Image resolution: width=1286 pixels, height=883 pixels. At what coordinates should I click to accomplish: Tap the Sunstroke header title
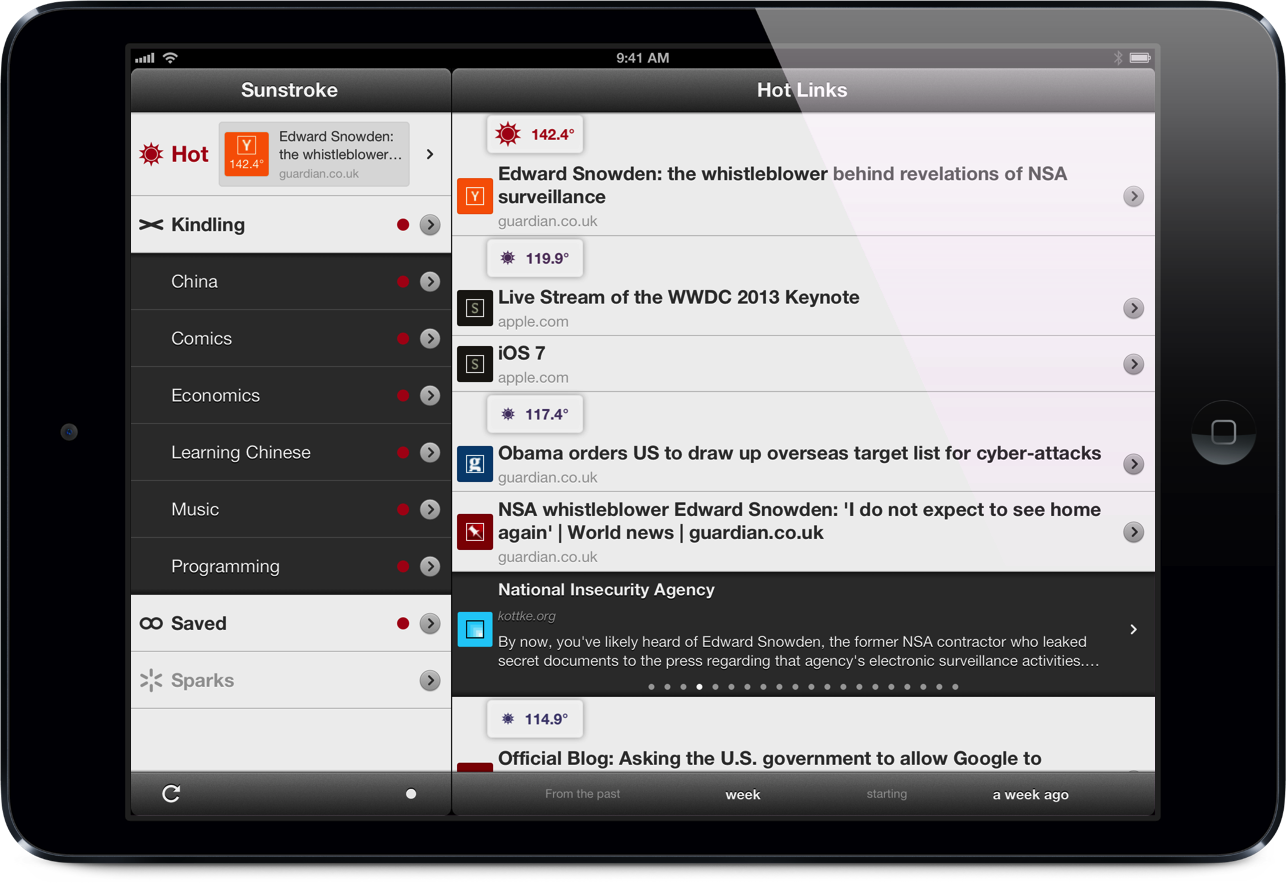tap(289, 90)
